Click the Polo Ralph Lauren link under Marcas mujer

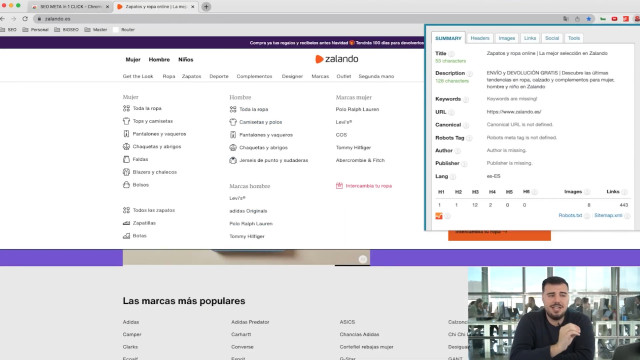pyautogui.click(x=357, y=109)
